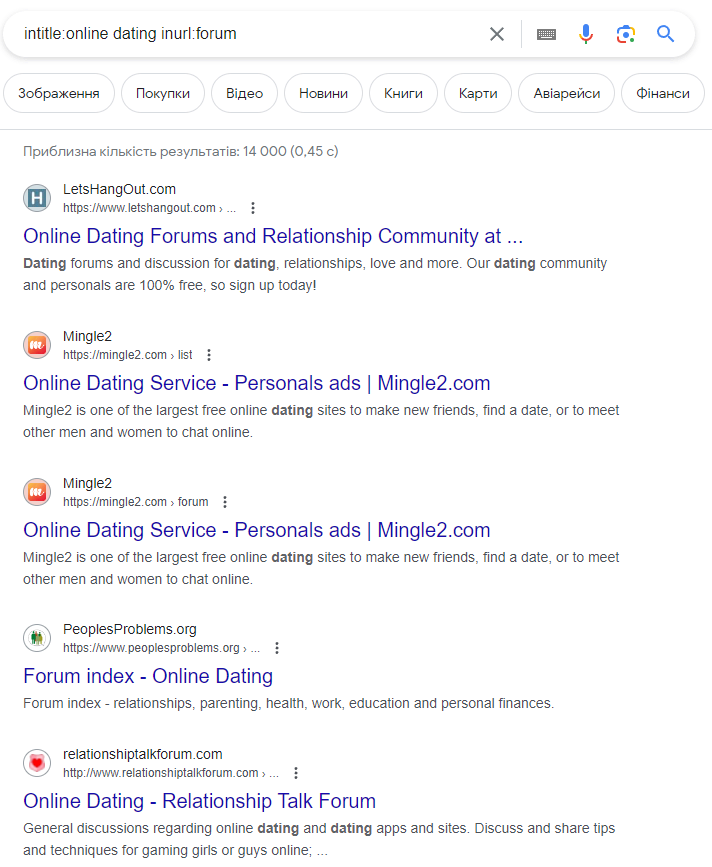Open more options for the LetsHangOut result
Image resolution: width=712 pixels, height=867 pixels.
coord(253,208)
